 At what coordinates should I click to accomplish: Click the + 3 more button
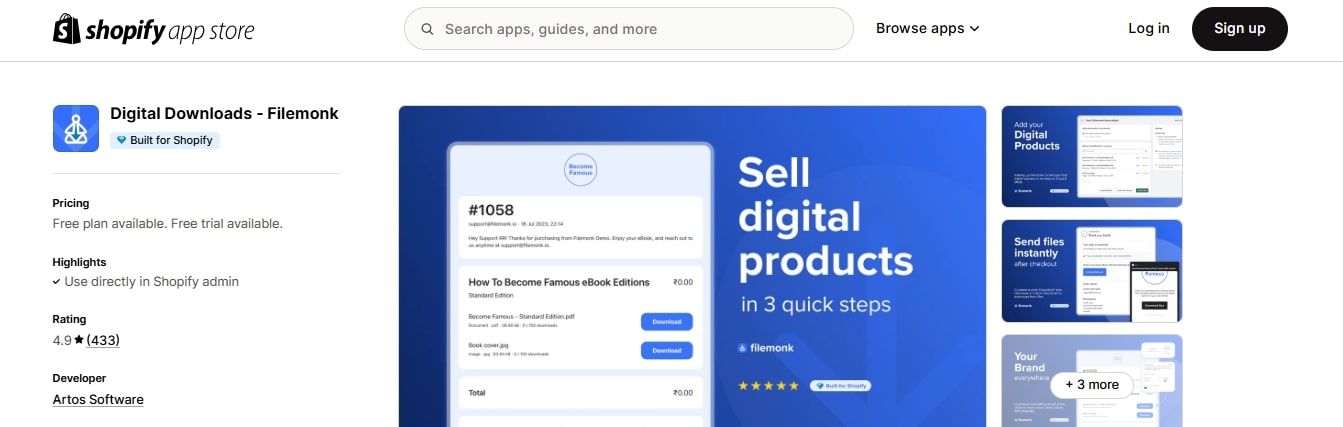tap(1092, 384)
